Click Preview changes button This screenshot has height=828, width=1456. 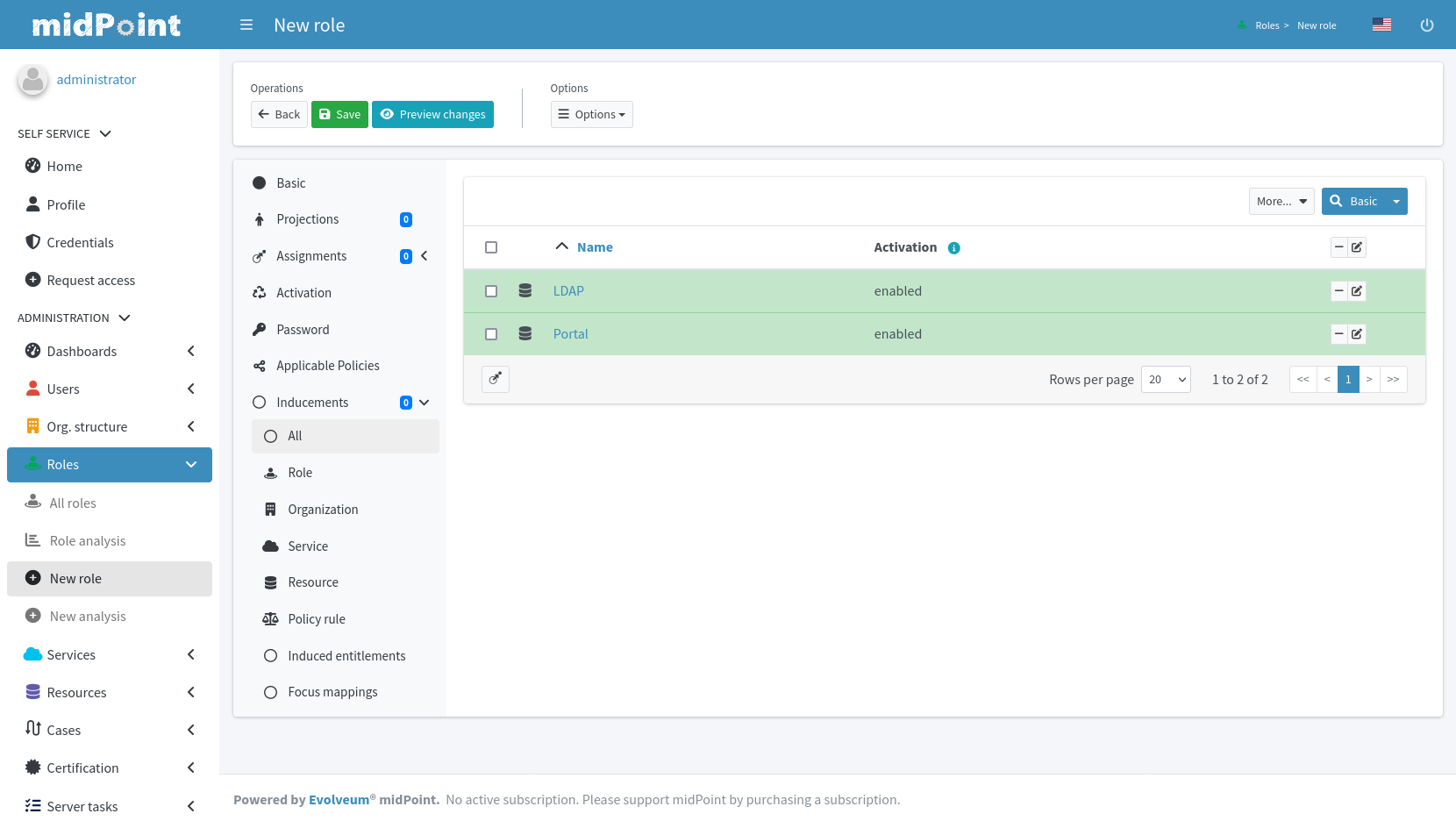point(432,115)
